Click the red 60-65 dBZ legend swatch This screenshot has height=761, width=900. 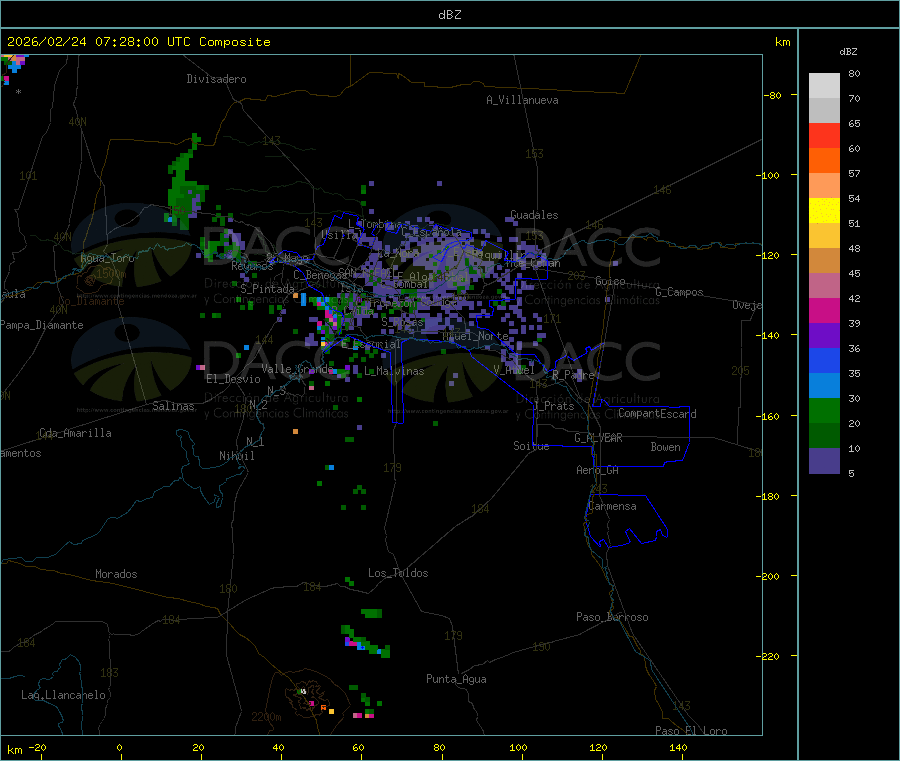coord(824,135)
